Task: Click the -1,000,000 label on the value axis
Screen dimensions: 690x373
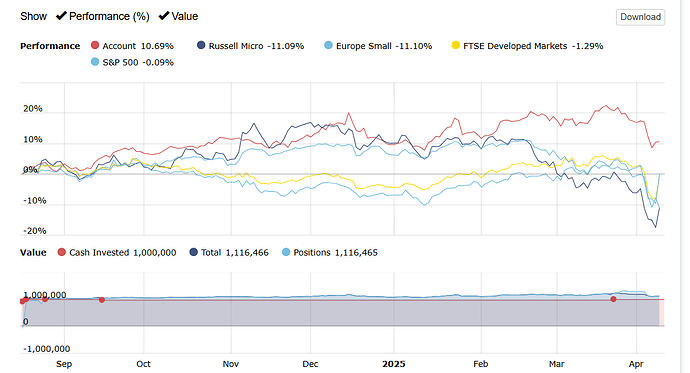Action: (47, 349)
